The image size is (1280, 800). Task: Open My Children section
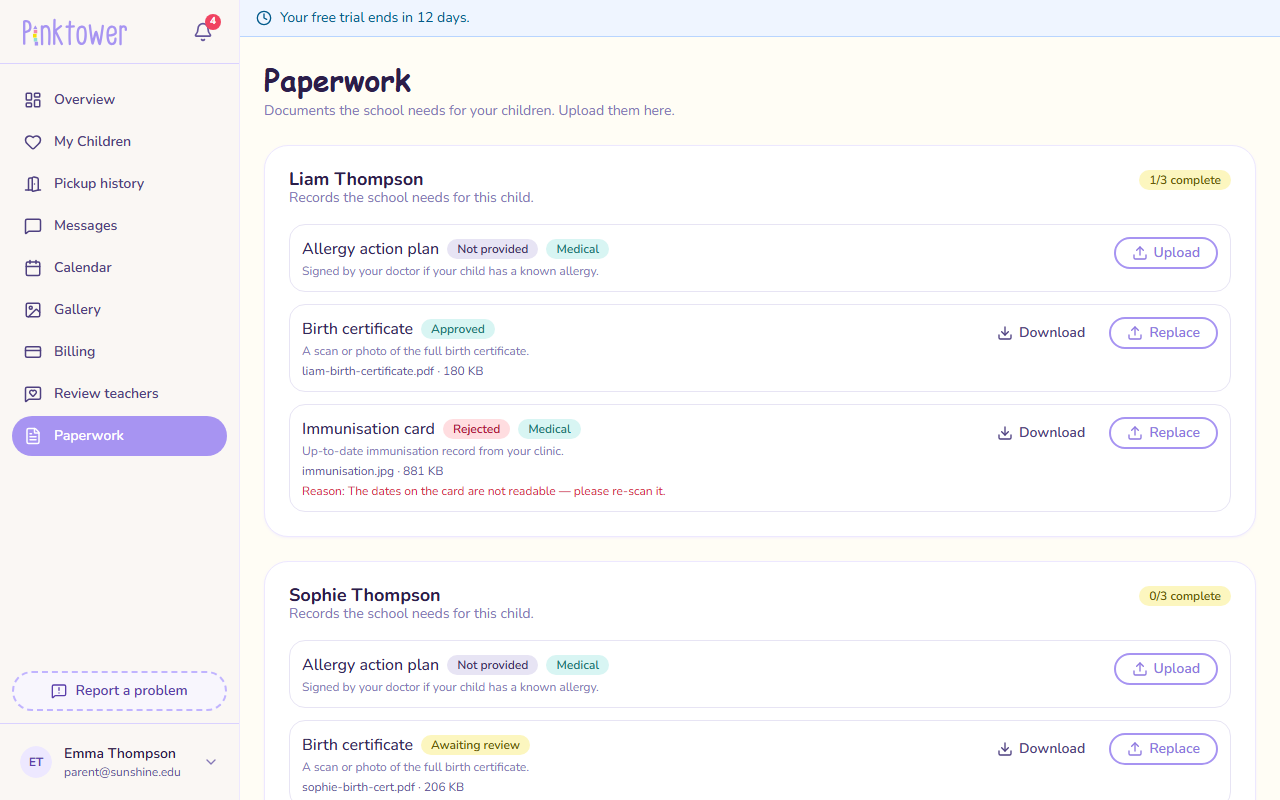(119, 142)
